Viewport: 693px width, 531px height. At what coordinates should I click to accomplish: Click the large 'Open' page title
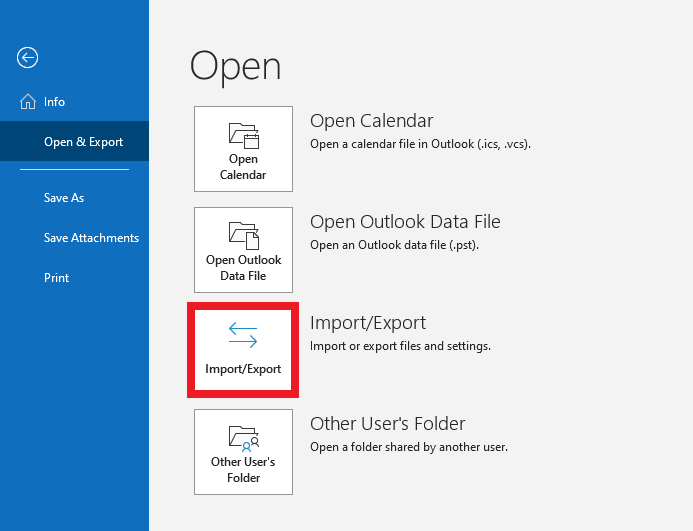pyautogui.click(x=236, y=67)
